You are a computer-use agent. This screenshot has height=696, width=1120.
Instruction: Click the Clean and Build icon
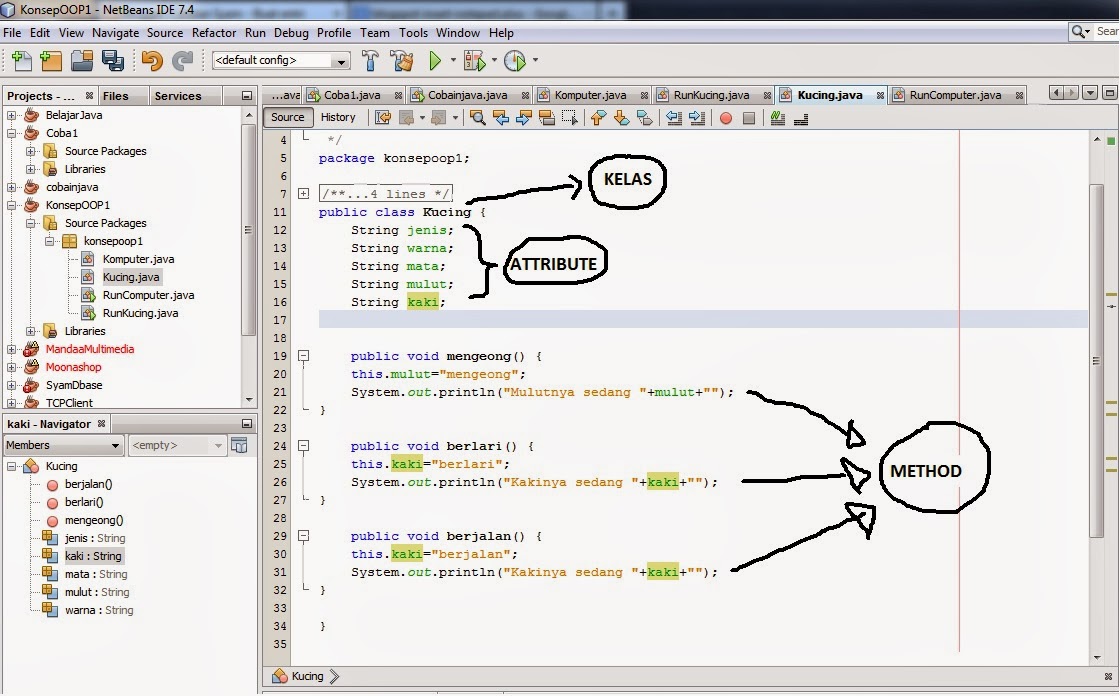402,61
